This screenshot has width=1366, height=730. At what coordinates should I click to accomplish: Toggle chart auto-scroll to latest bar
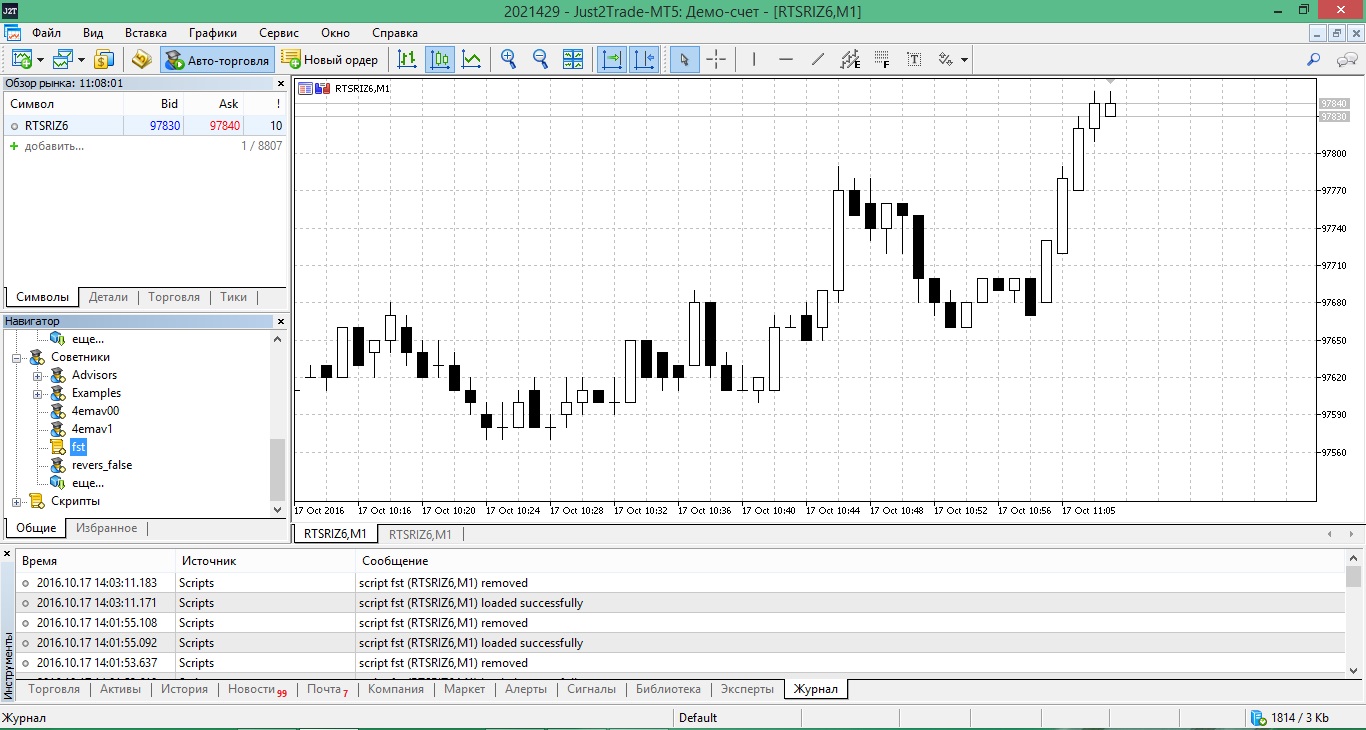point(612,59)
